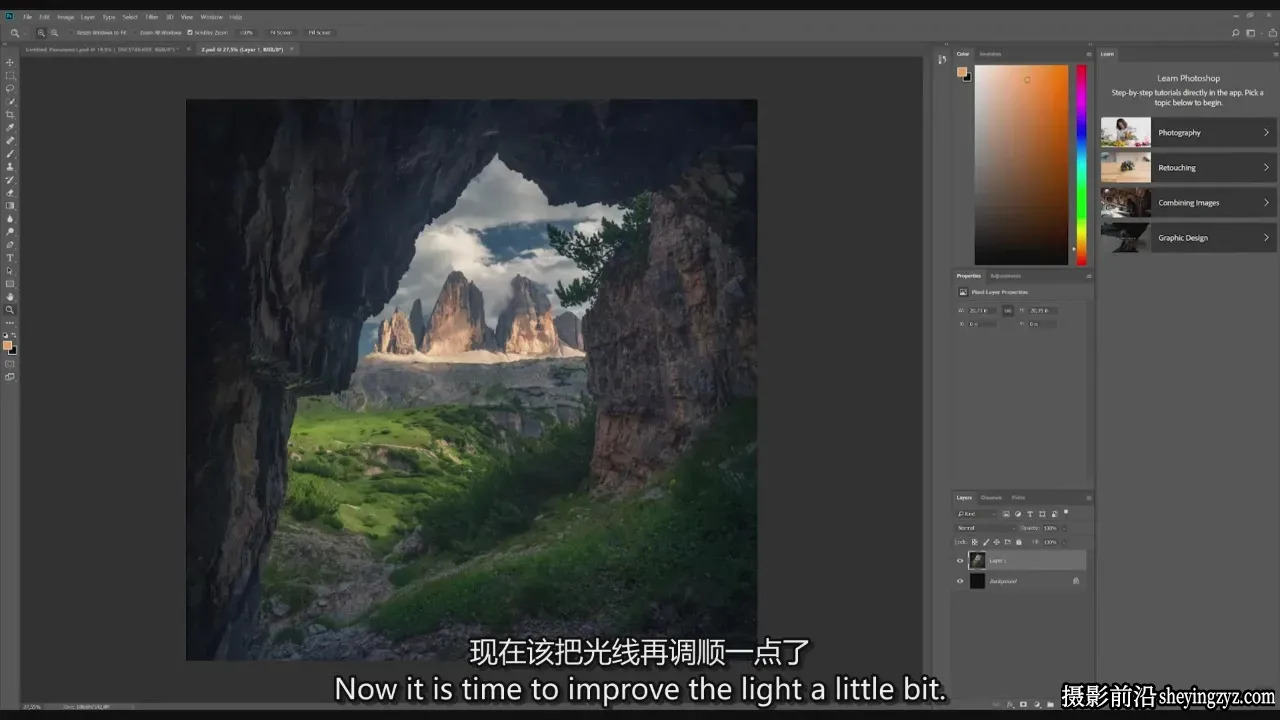The height and width of the screenshot is (720, 1280).
Task: Open the Image menu
Action: [x=66, y=17]
